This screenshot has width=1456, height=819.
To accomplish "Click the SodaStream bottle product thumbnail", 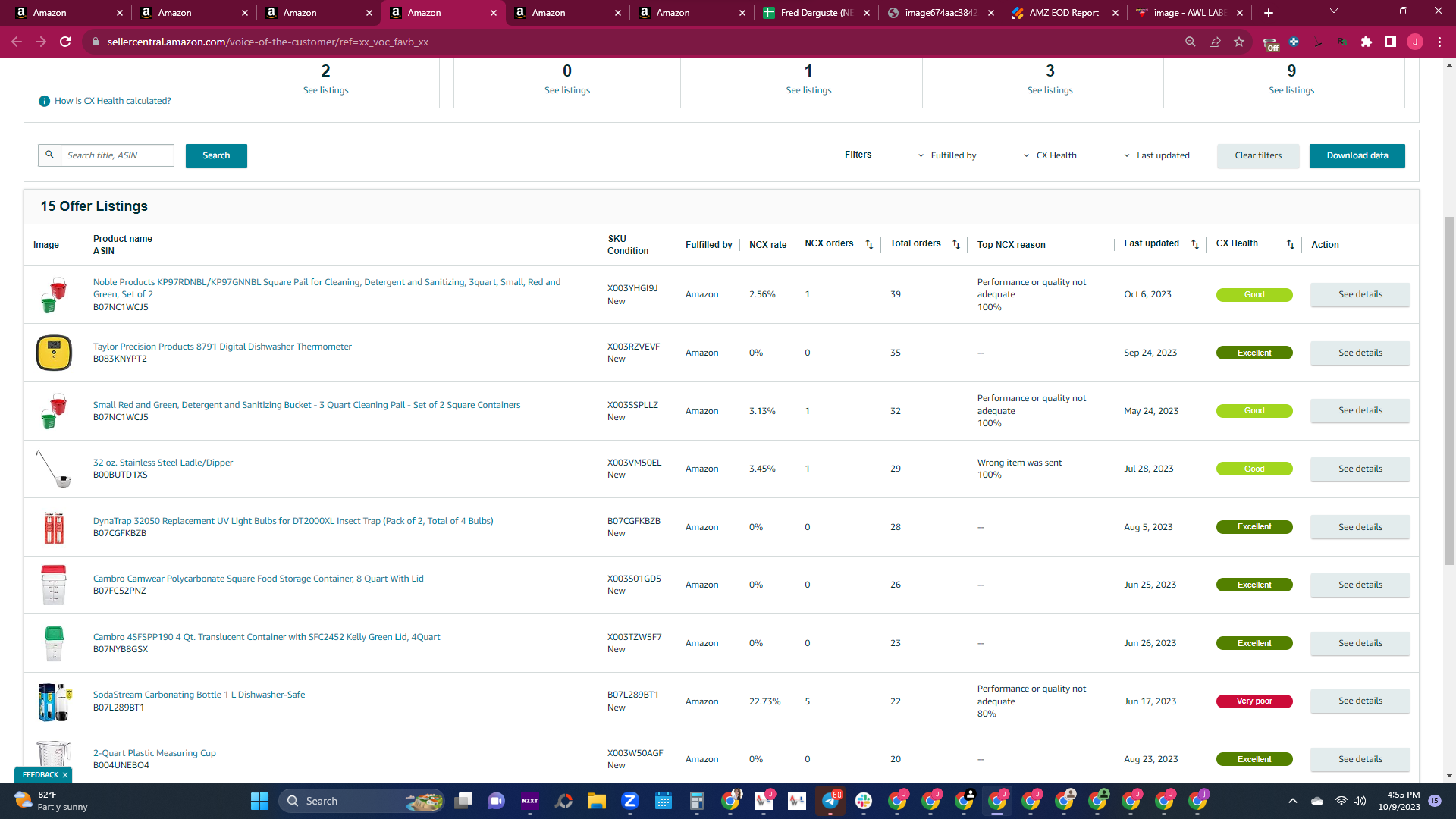I will coord(55,701).
